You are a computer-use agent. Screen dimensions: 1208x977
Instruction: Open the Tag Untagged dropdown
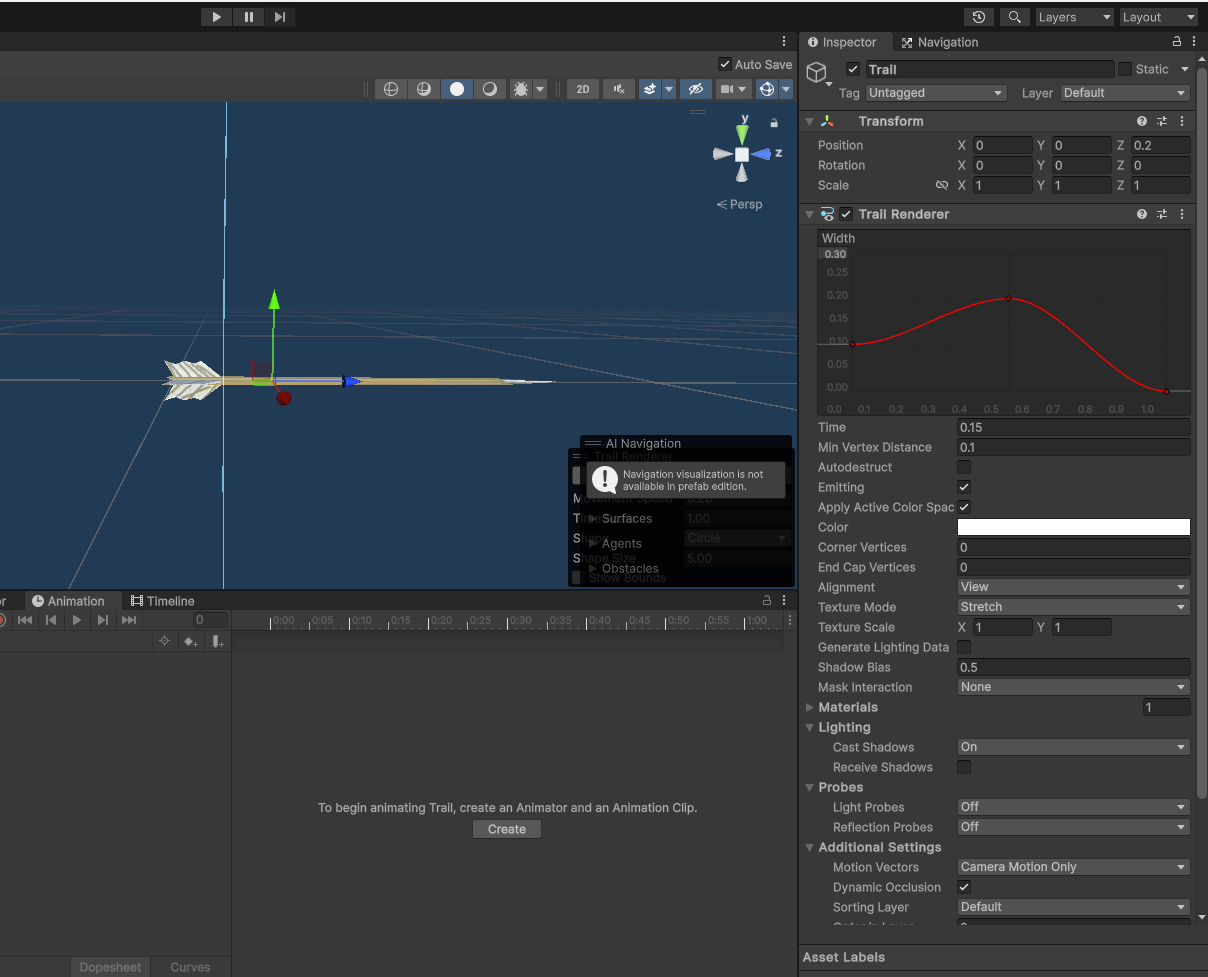[935, 93]
